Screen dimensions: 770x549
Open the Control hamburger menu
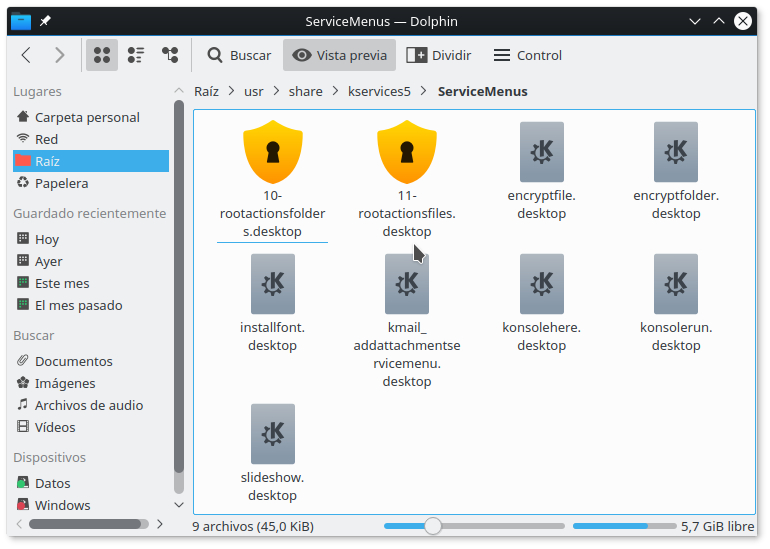point(527,55)
